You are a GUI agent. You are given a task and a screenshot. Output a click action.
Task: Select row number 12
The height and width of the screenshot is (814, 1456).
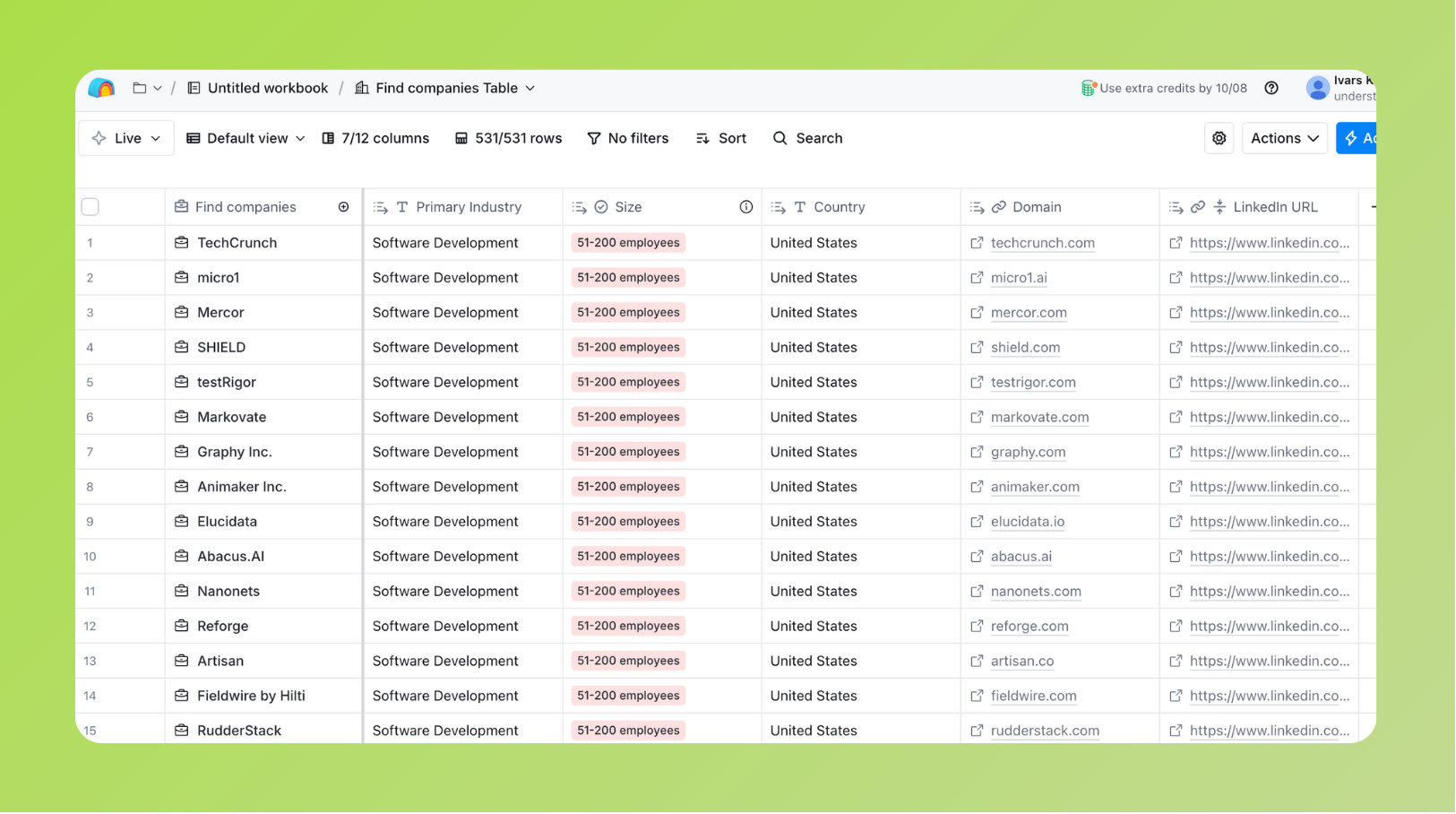coord(90,626)
